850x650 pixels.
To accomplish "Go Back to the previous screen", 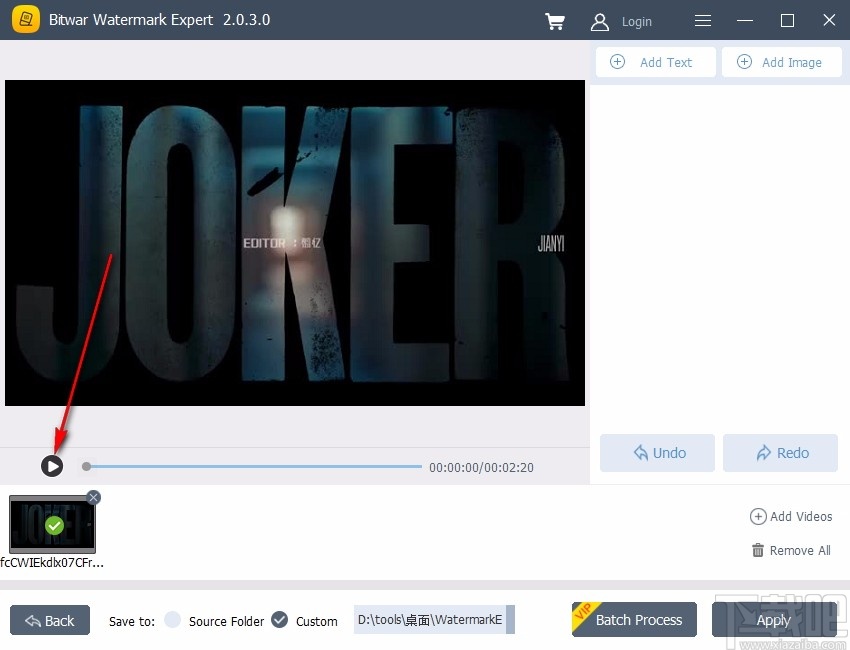I will pyautogui.click(x=49, y=620).
